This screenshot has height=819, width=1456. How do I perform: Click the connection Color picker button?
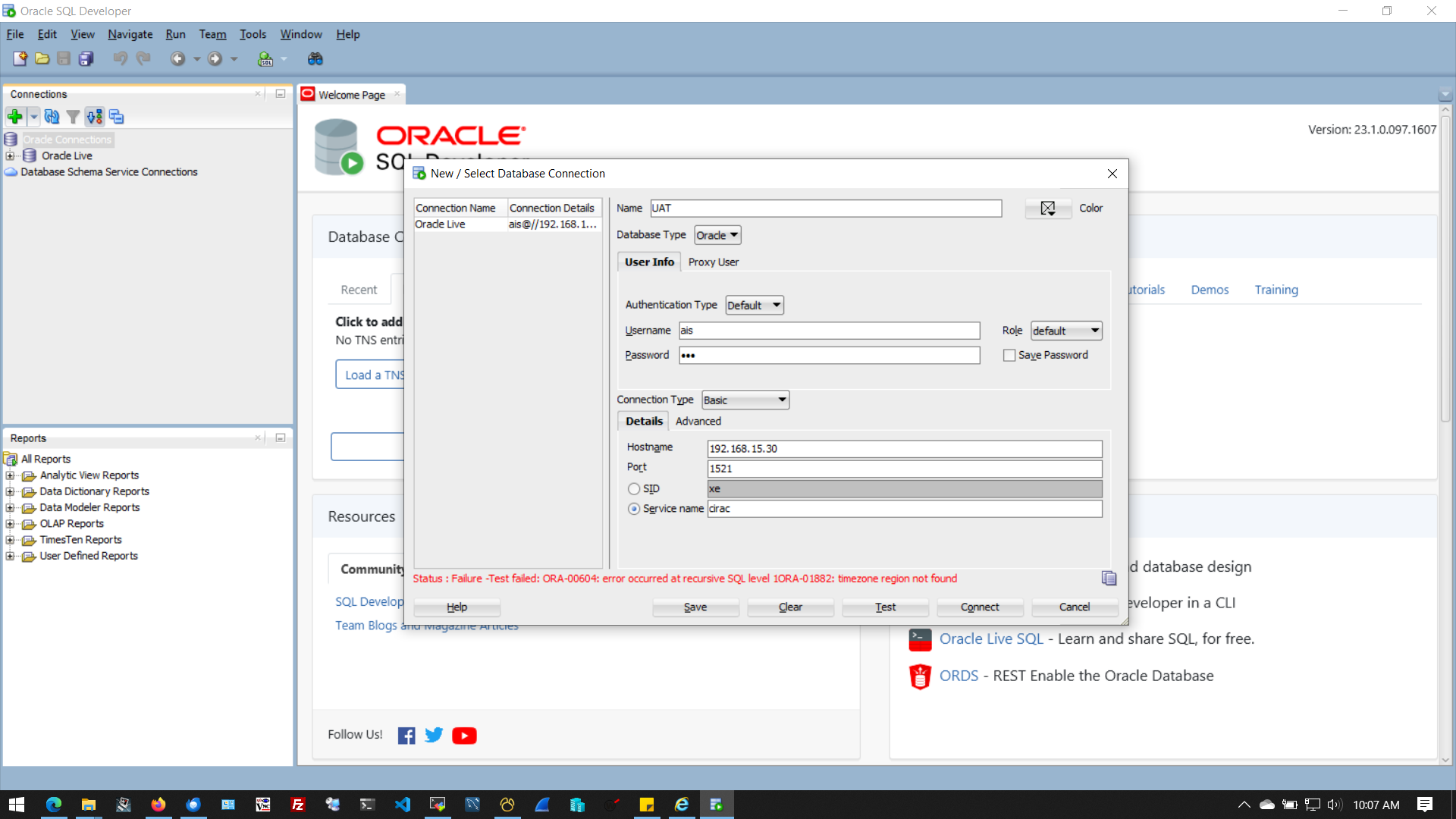pos(1048,209)
